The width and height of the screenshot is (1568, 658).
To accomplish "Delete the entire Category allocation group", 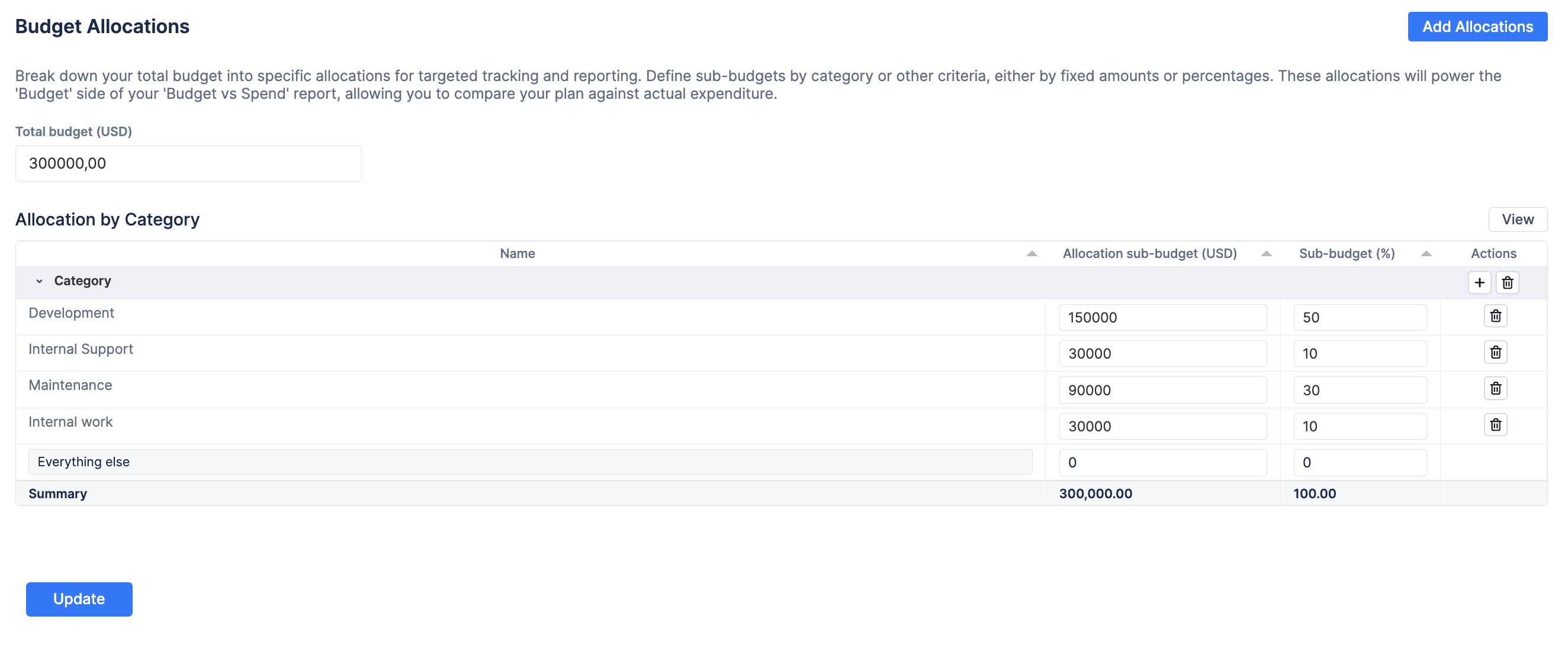I will 1507,282.
